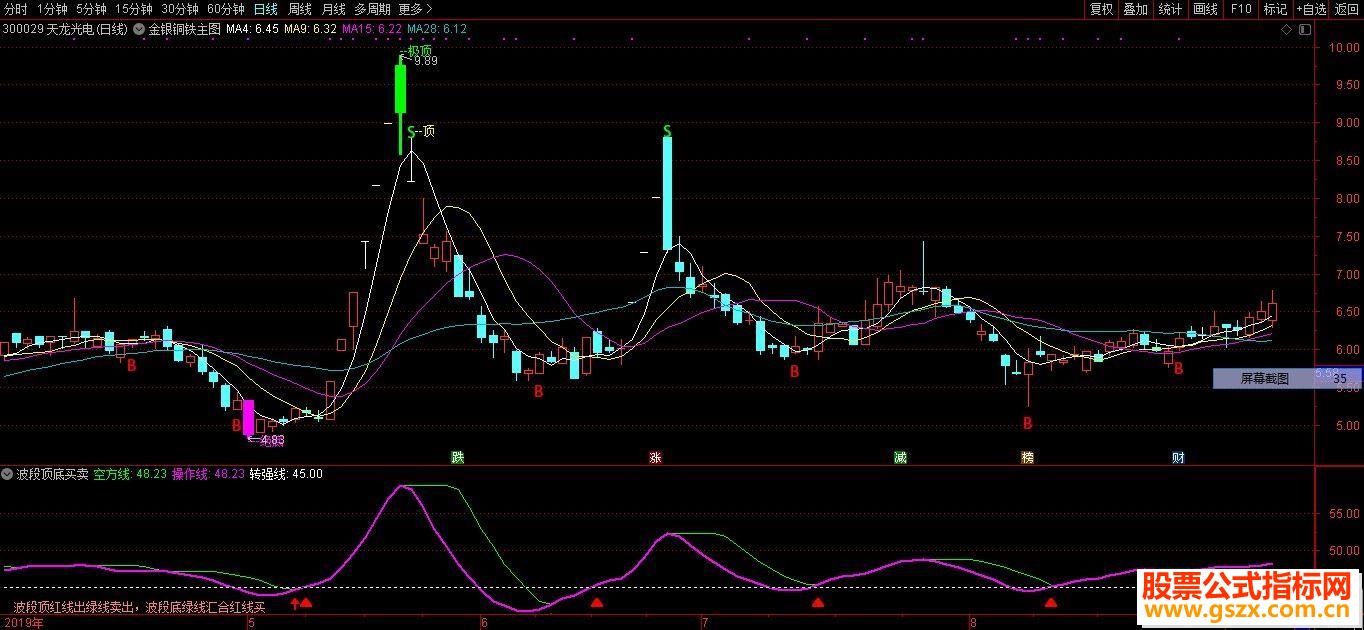Select the 15分钟 period tab
Viewport: 1364px width, 630px height.
pos(134,9)
